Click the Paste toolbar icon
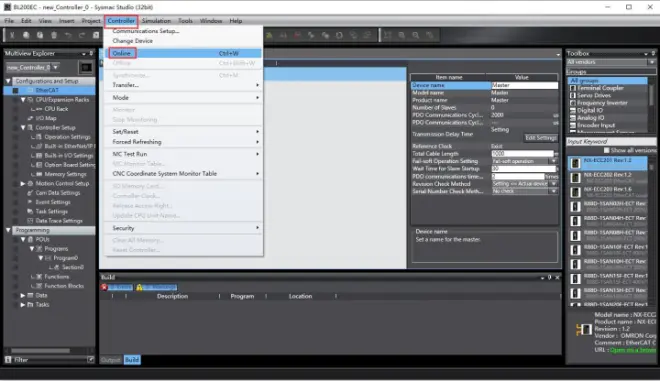 40,35
